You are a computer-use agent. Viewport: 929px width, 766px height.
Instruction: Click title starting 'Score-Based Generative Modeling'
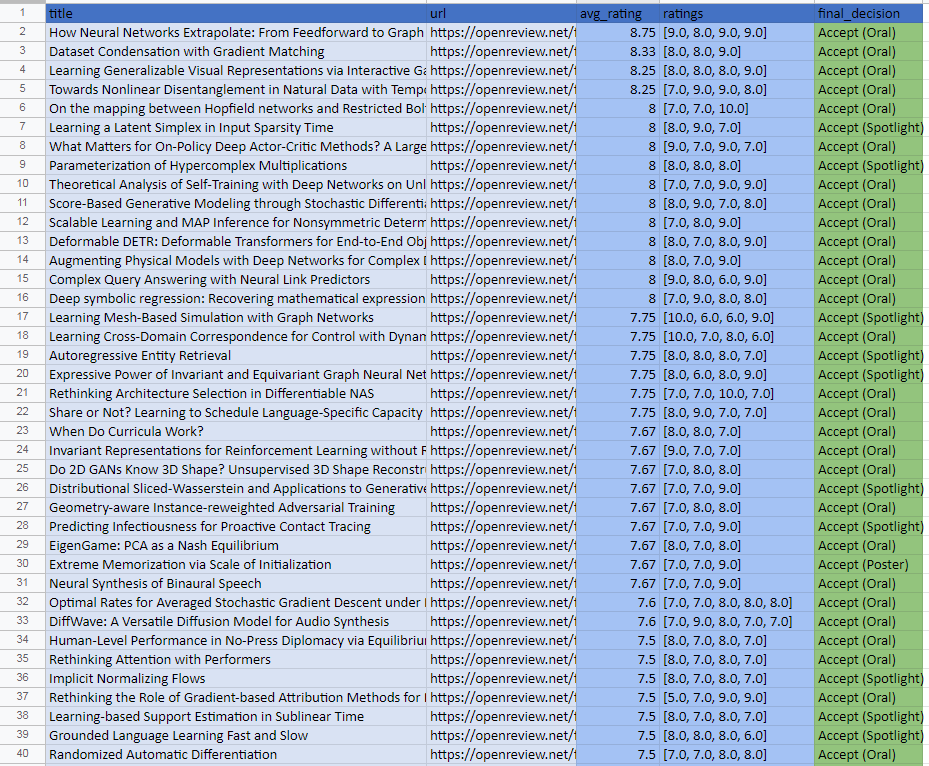pos(236,203)
